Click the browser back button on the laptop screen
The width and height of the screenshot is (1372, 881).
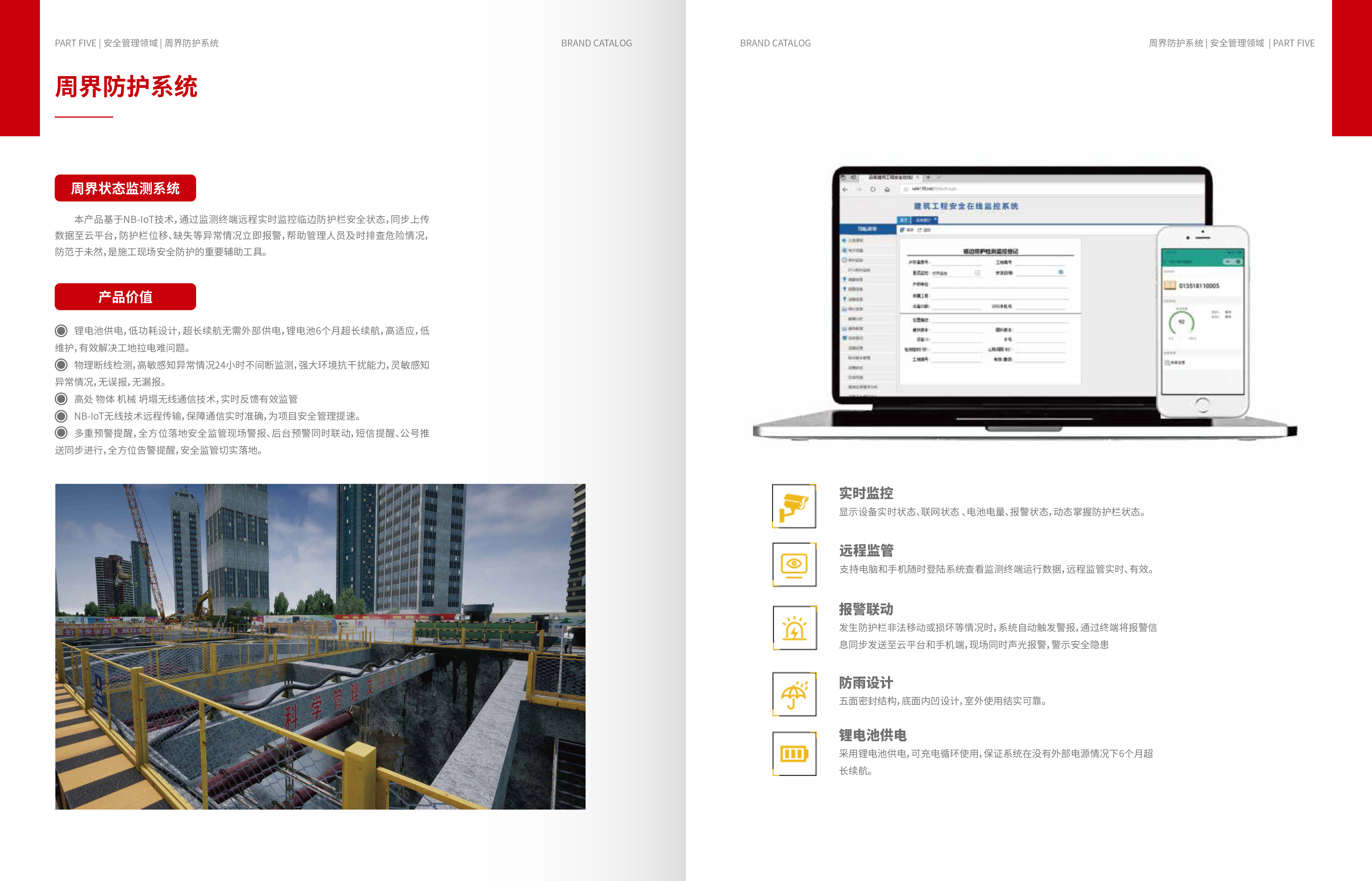coord(845,189)
